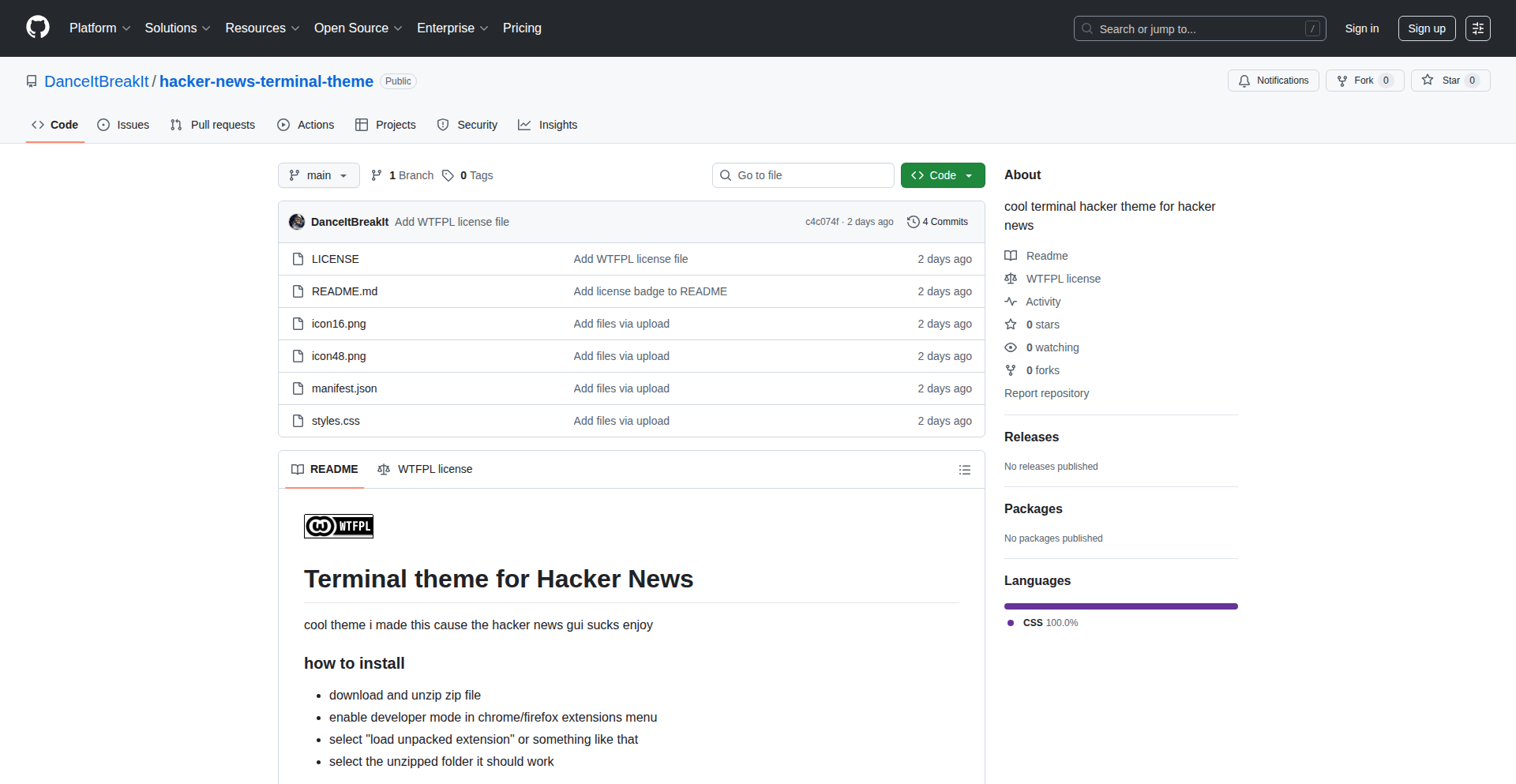Open the styles.css file
Image resolution: width=1516 pixels, height=784 pixels.
coord(336,421)
